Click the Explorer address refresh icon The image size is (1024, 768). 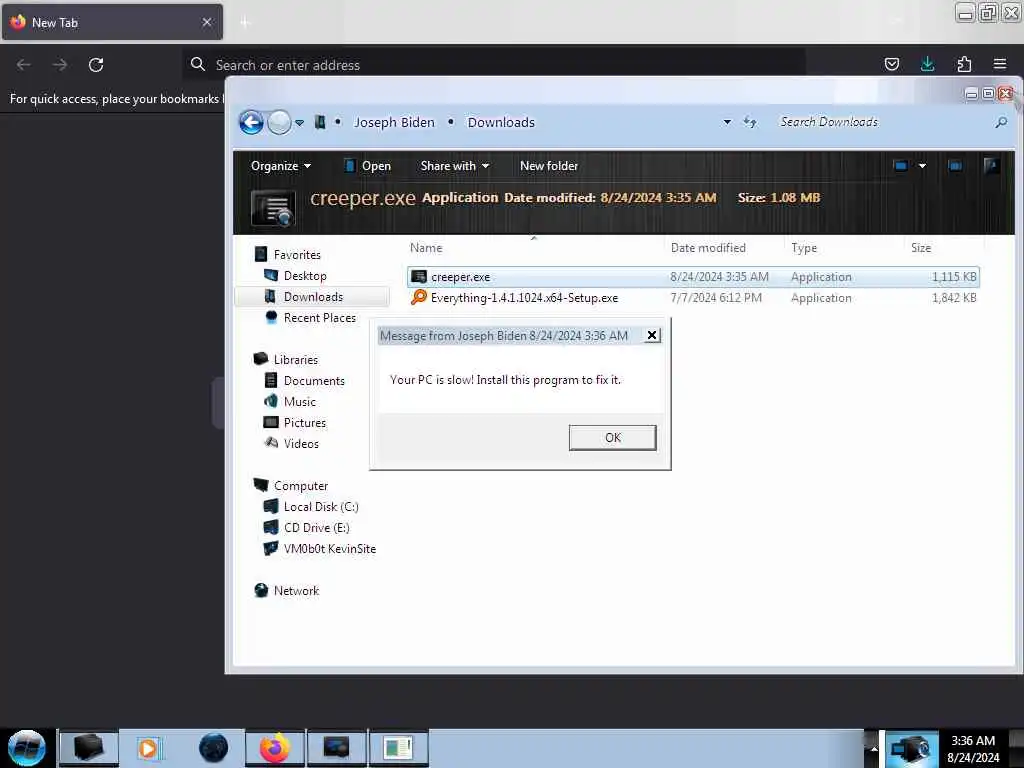pyautogui.click(x=750, y=122)
